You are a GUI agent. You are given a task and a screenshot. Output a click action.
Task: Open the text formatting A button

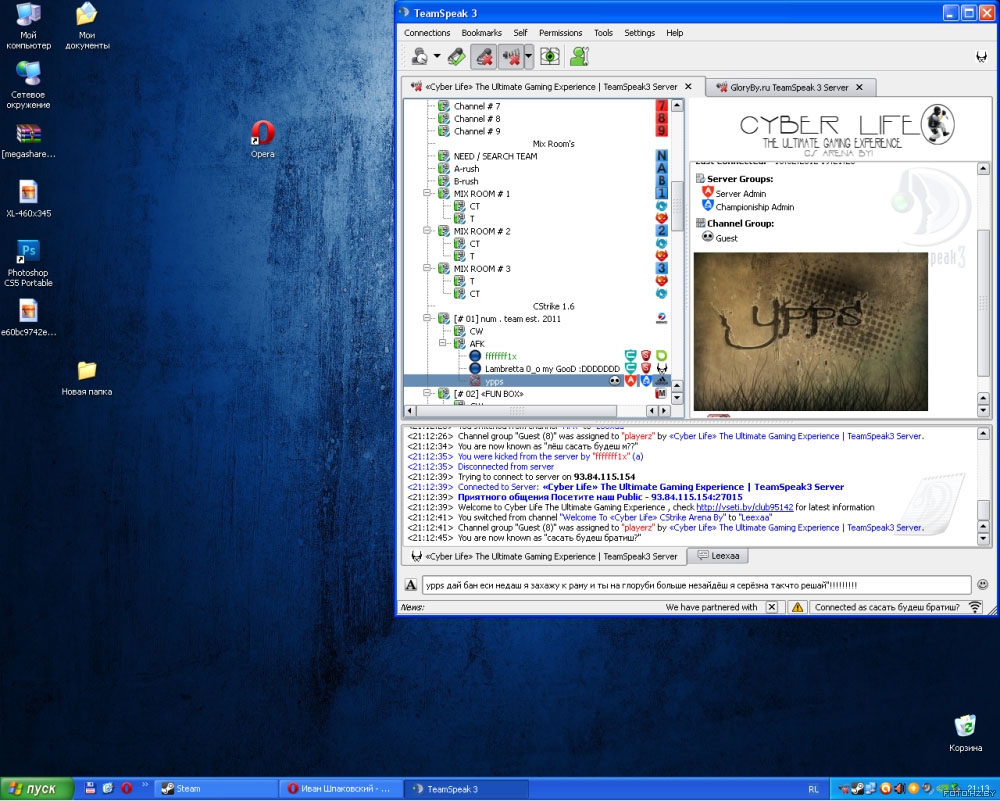click(x=411, y=585)
